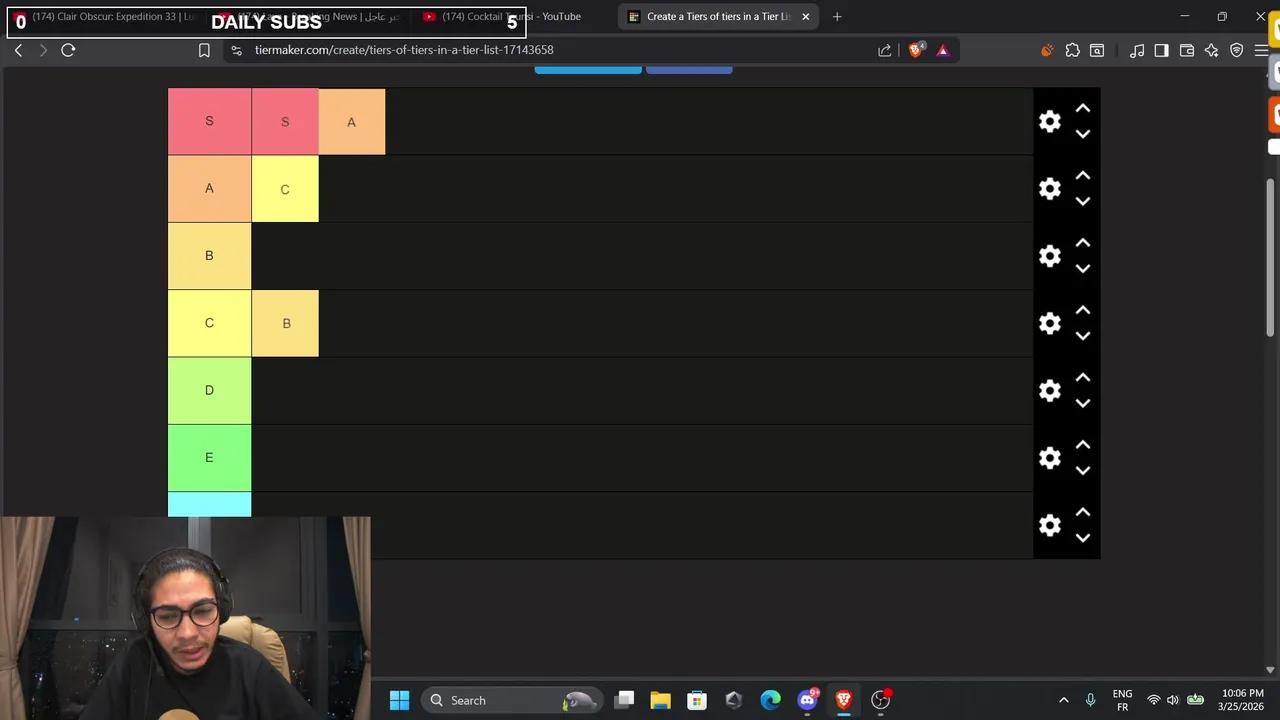Close the Create a Tiers tab
Image resolution: width=1280 pixels, height=720 pixels.
pos(805,16)
